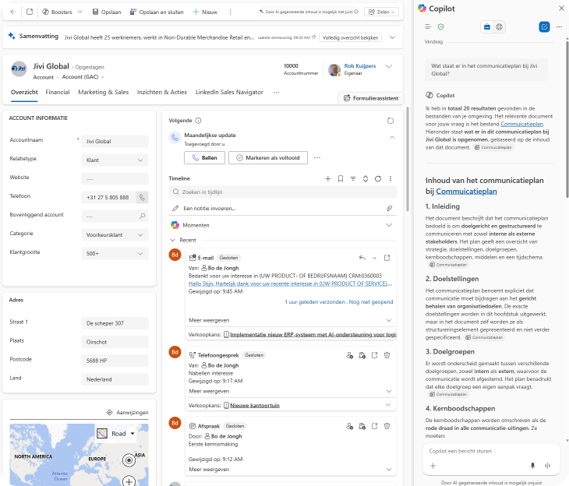Open more options beside Markeren als voltooid
The height and width of the screenshot is (486, 569).
tap(317, 158)
